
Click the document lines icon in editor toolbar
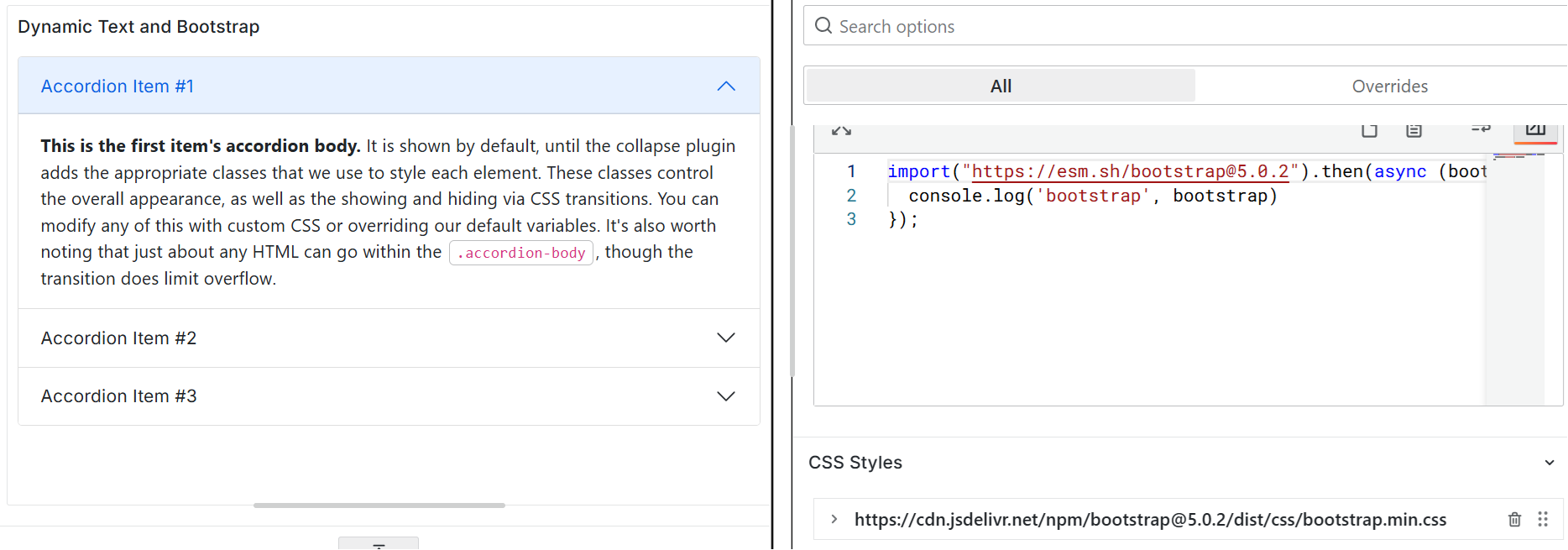[1414, 130]
